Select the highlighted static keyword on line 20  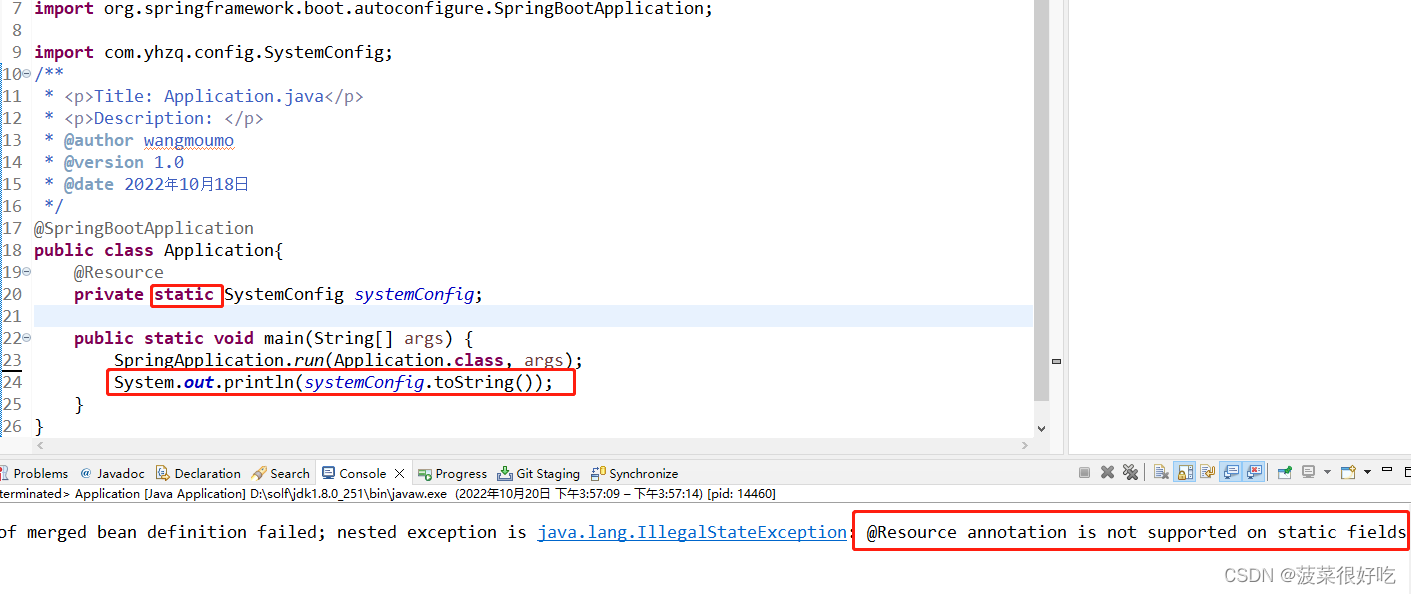[x=186, y=294]
